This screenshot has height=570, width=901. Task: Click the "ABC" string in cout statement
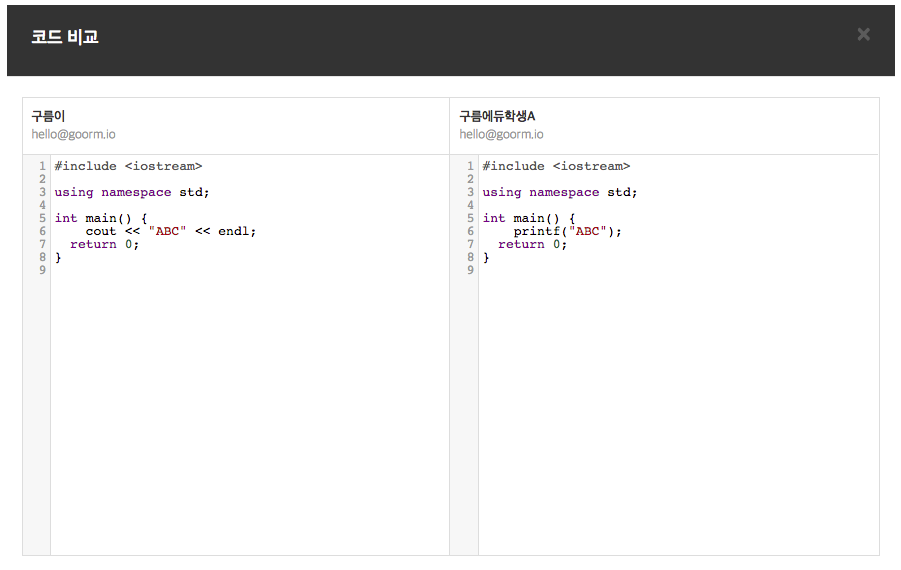pos(167,231)
